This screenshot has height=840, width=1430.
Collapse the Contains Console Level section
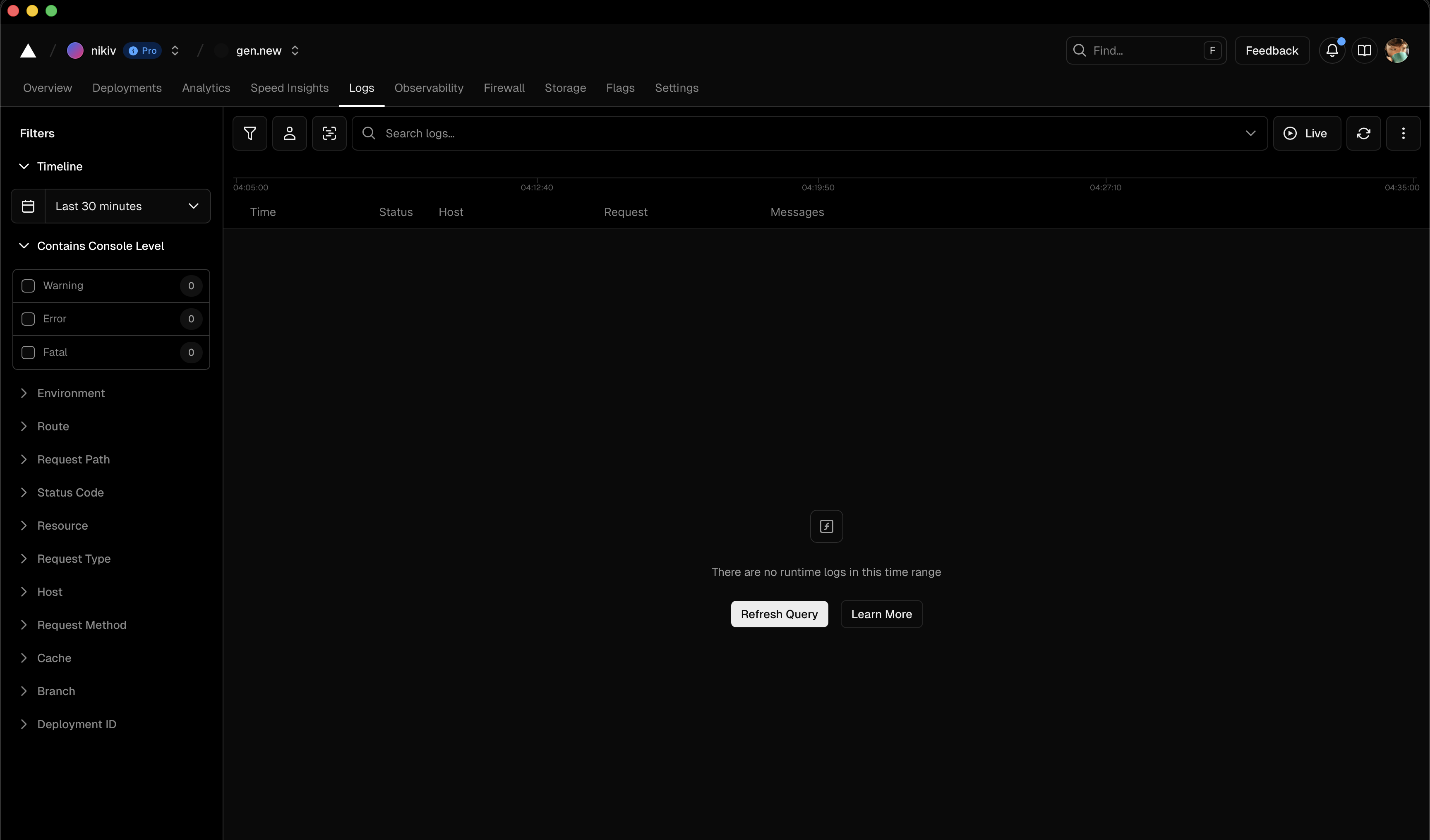coord(91,246)
